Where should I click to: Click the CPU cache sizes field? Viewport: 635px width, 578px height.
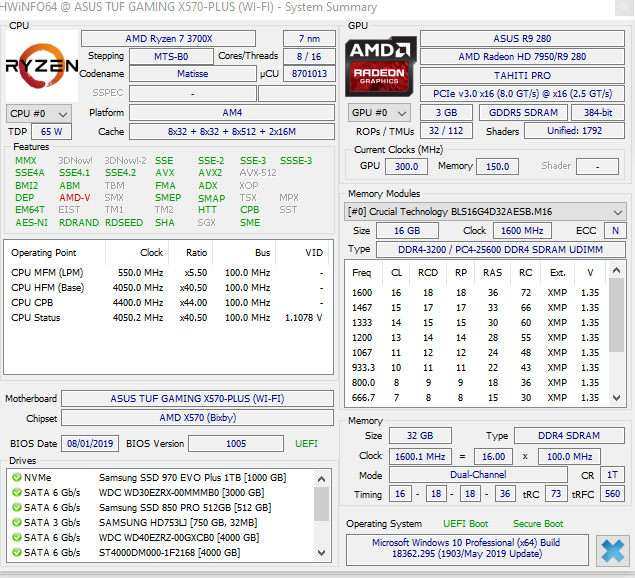232,132
